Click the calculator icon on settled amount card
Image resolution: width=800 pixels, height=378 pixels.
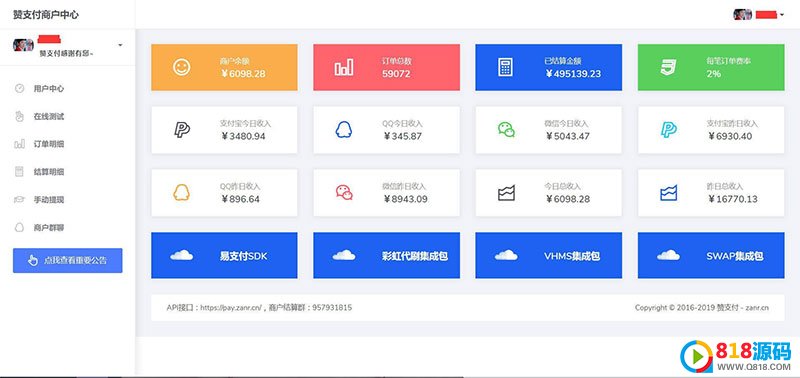(x=505, y=67)
